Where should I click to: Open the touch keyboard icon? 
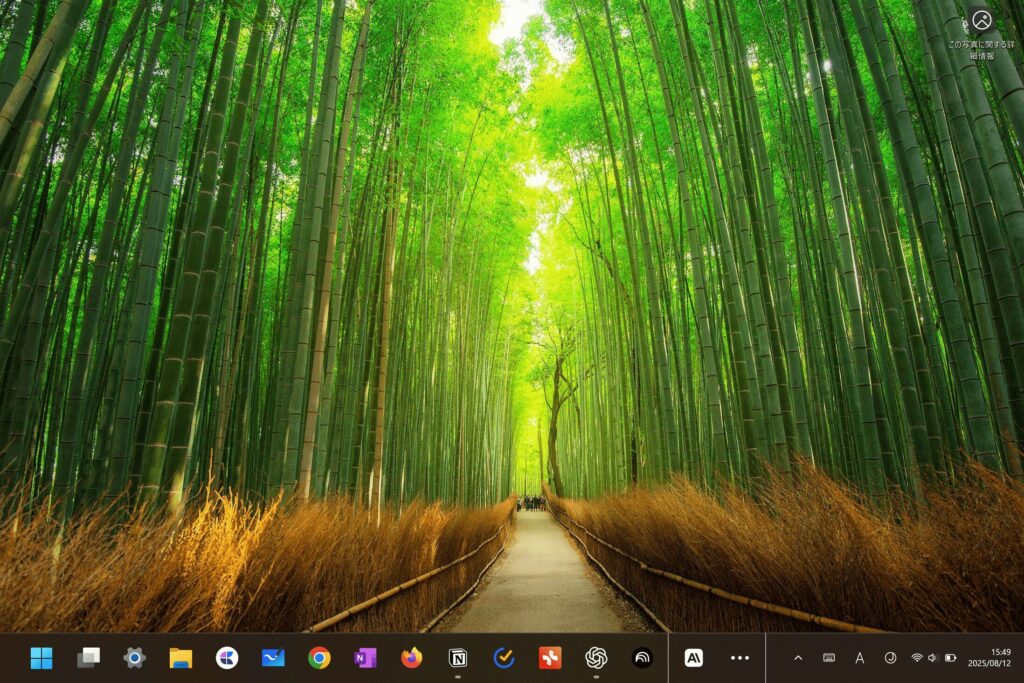[829, 657]
